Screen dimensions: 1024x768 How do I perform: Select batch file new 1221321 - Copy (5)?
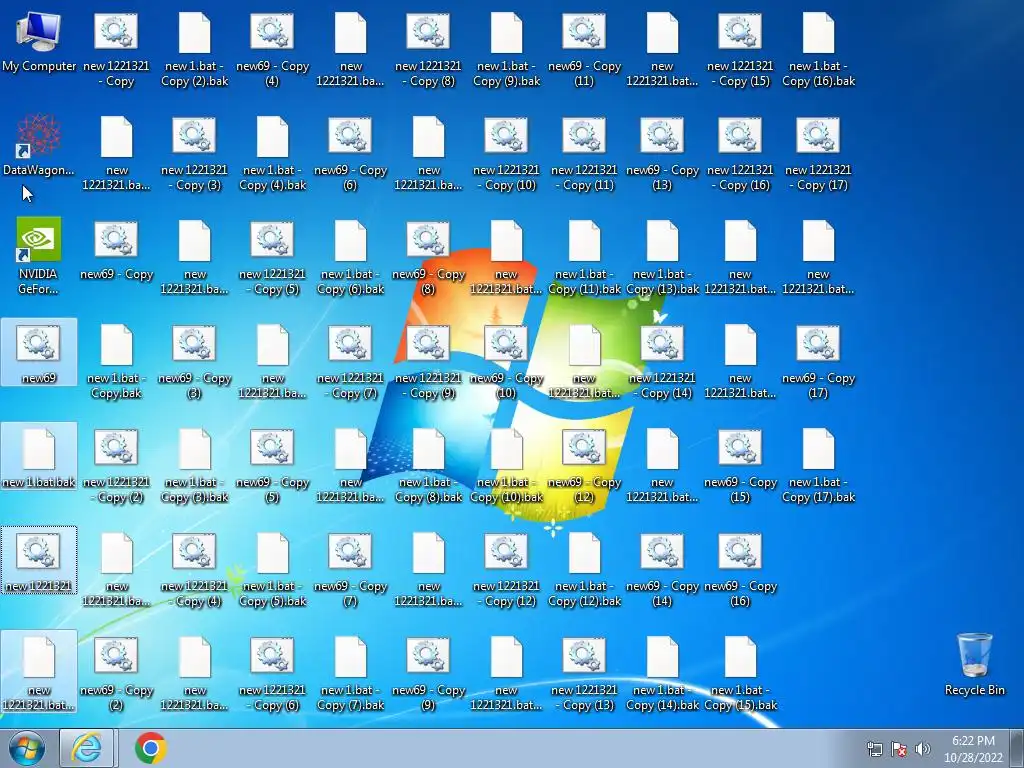coord(272,257)
